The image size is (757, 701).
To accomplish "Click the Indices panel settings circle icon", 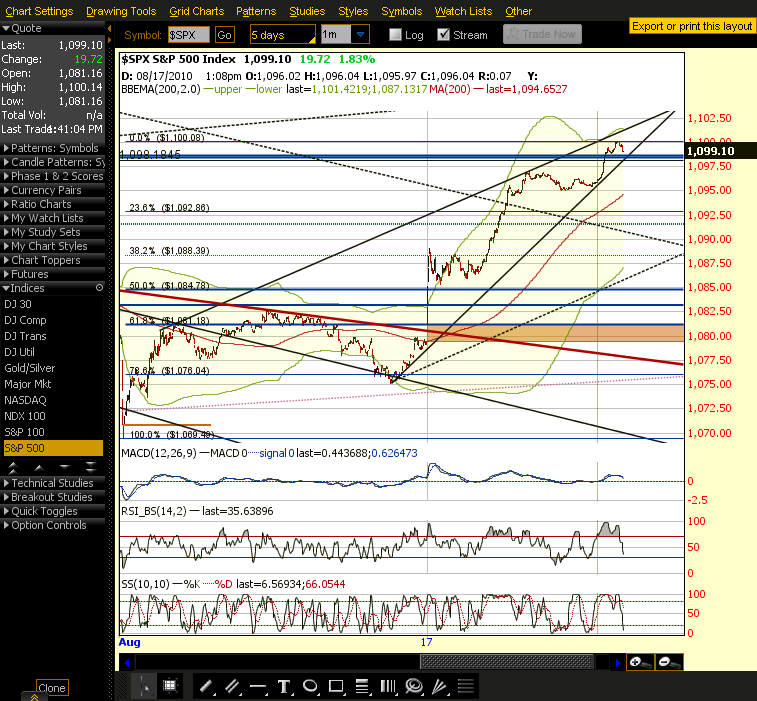I will (99, 288).
